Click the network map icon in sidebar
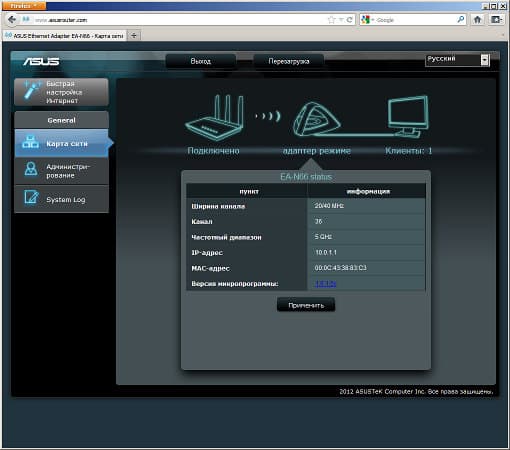510x450 pixels. 30,142
